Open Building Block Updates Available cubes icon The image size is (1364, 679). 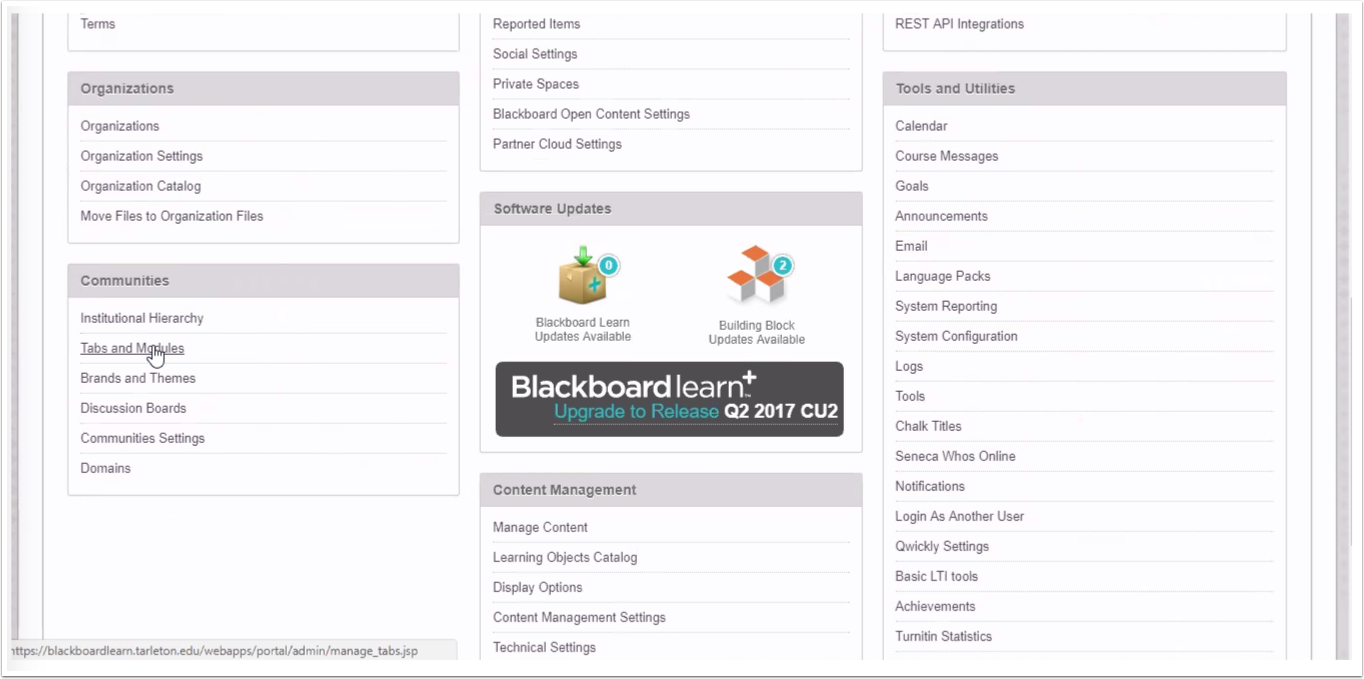coord(759,276)
